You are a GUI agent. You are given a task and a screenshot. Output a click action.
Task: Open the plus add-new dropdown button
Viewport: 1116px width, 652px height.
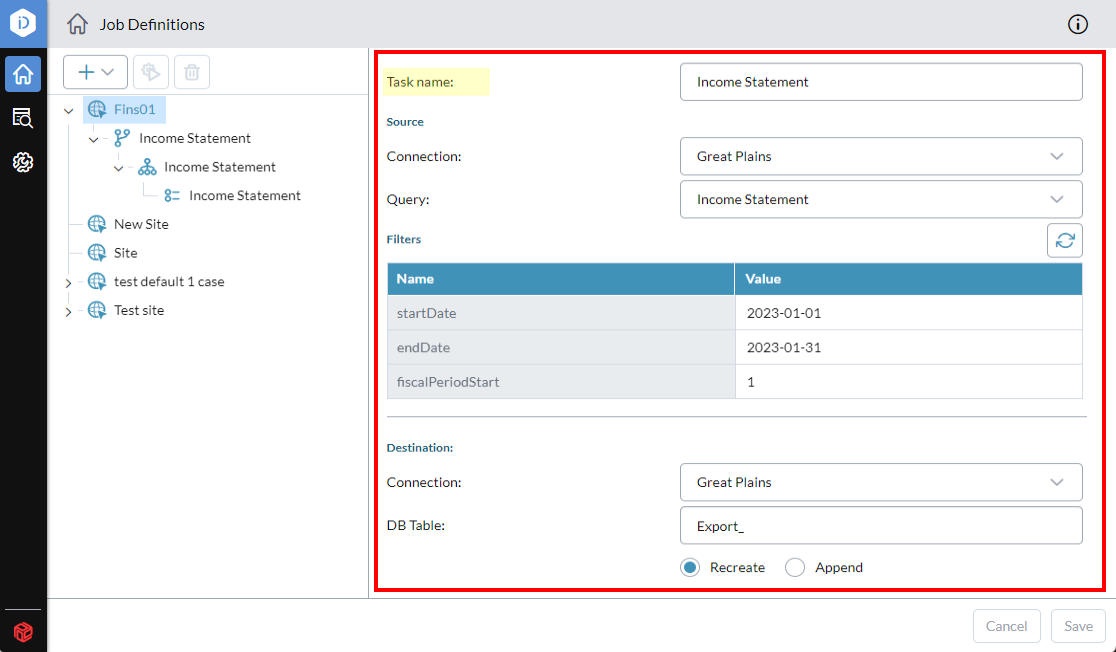click(95, 72)
